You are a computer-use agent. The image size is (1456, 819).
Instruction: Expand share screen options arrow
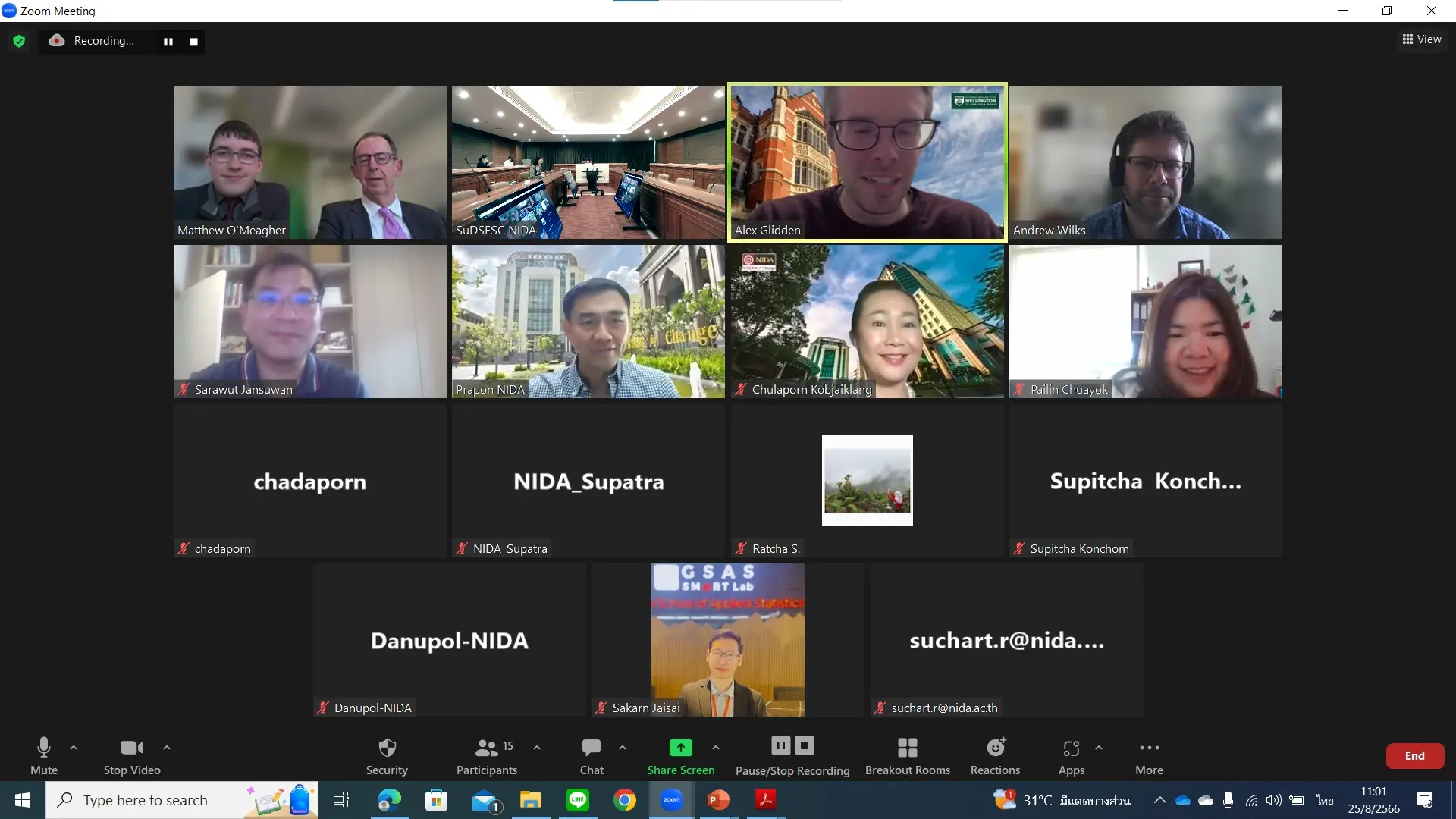pyautogui.click(x=716, y=748)
